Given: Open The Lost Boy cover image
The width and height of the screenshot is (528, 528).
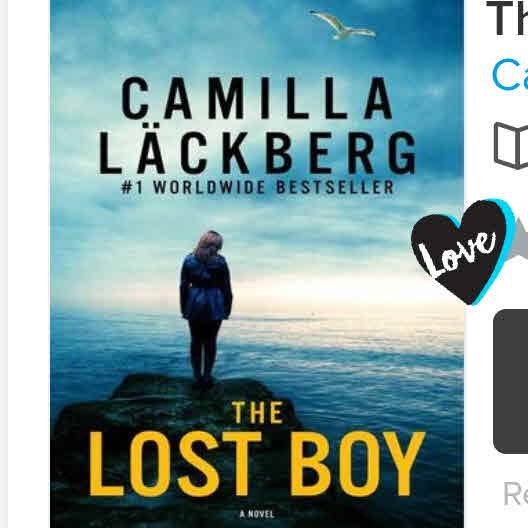Looking at the screenshot, I should [257, 264].
